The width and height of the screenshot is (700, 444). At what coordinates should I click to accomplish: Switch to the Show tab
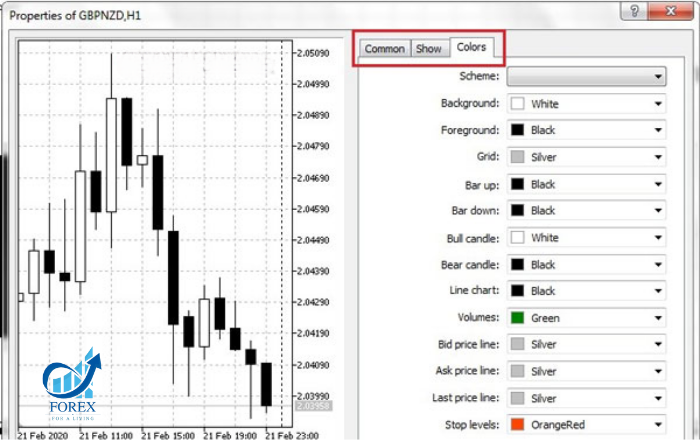pos(429,49)
